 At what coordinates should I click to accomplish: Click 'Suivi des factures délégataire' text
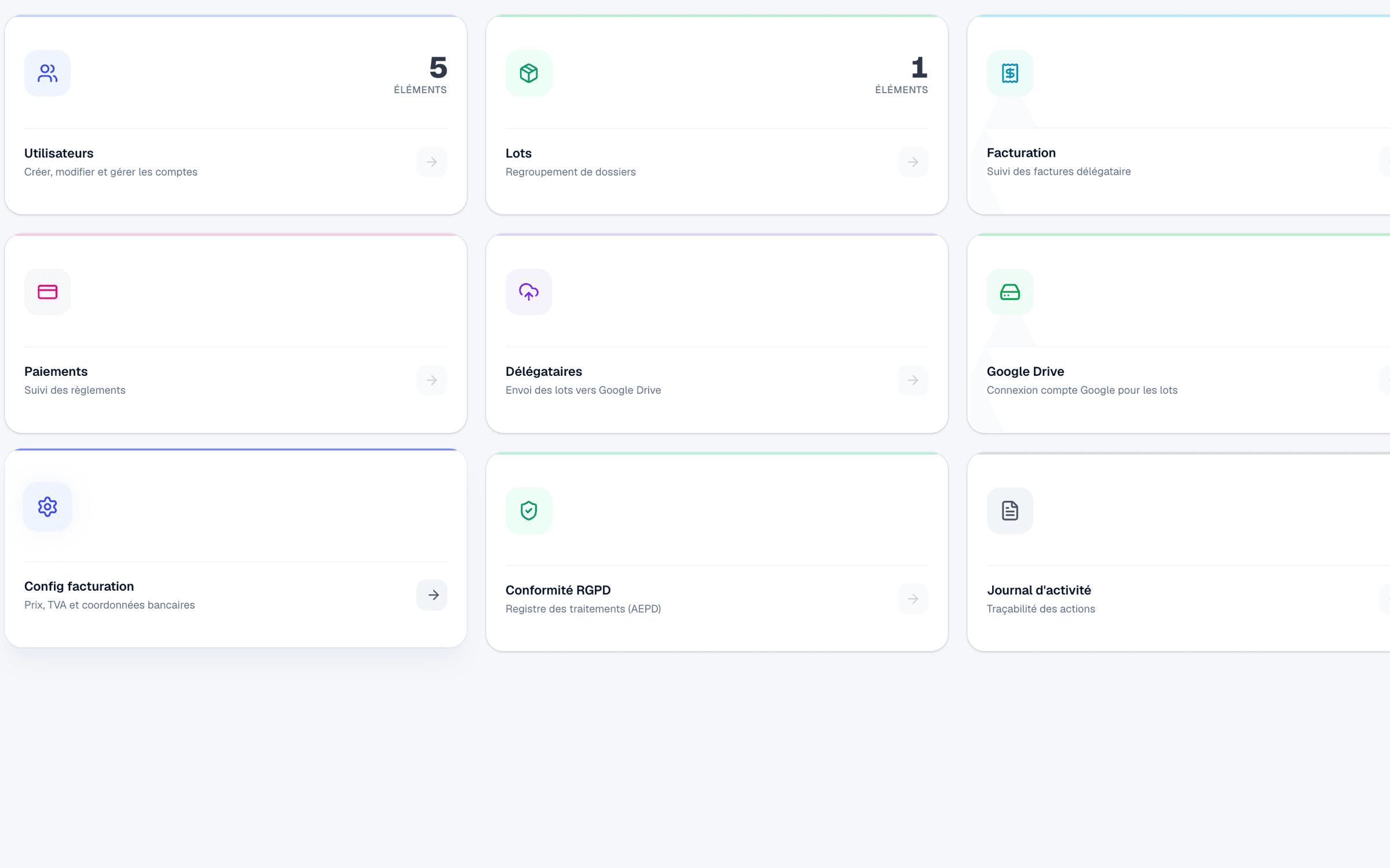point(1059,171)
